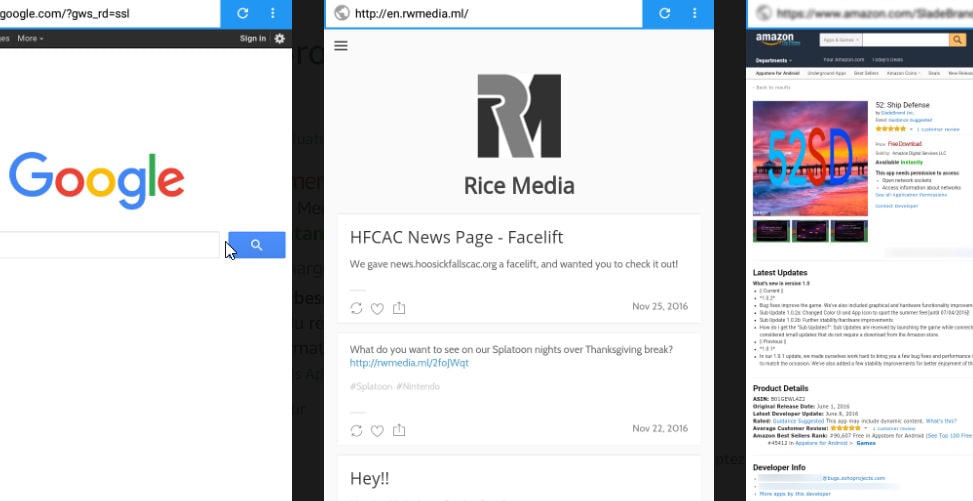The height and width of the screenshot is (501, 973).
Task: Open the hamburger menu on Rice Media page
Action: (x=341, y=45)
